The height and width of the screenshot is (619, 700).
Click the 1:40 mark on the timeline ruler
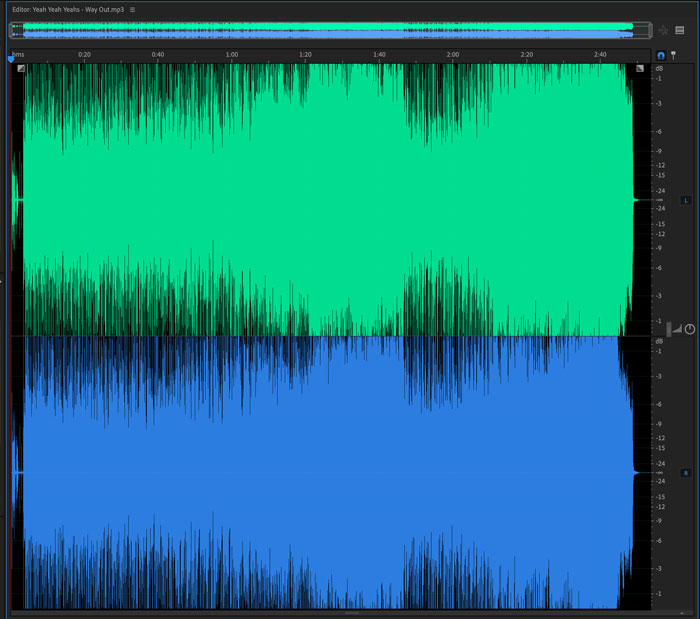379,54
